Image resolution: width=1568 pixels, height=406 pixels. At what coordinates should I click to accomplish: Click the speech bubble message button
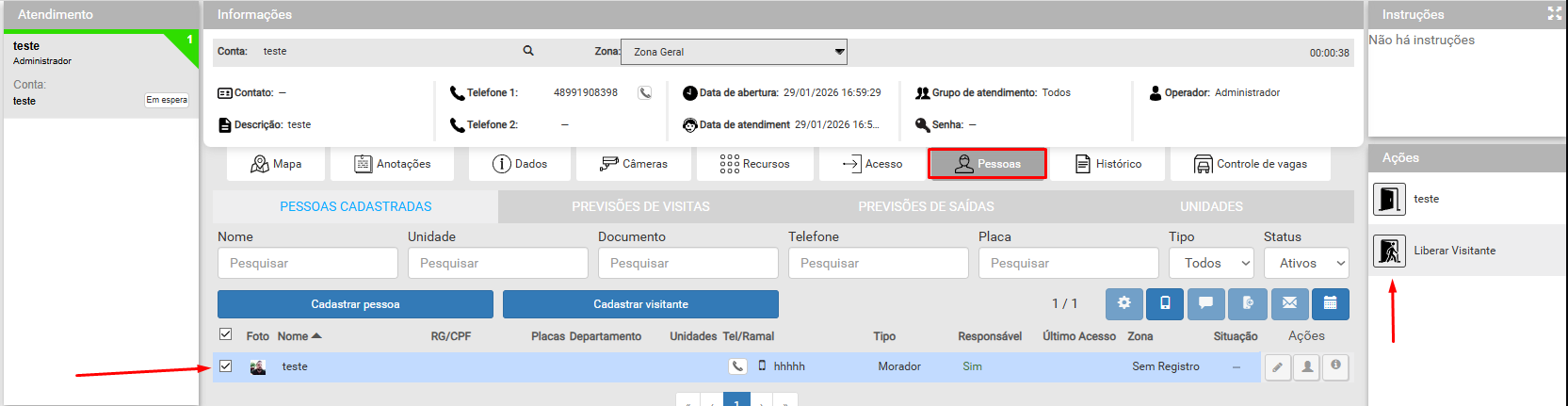(x=1206, y=303)
